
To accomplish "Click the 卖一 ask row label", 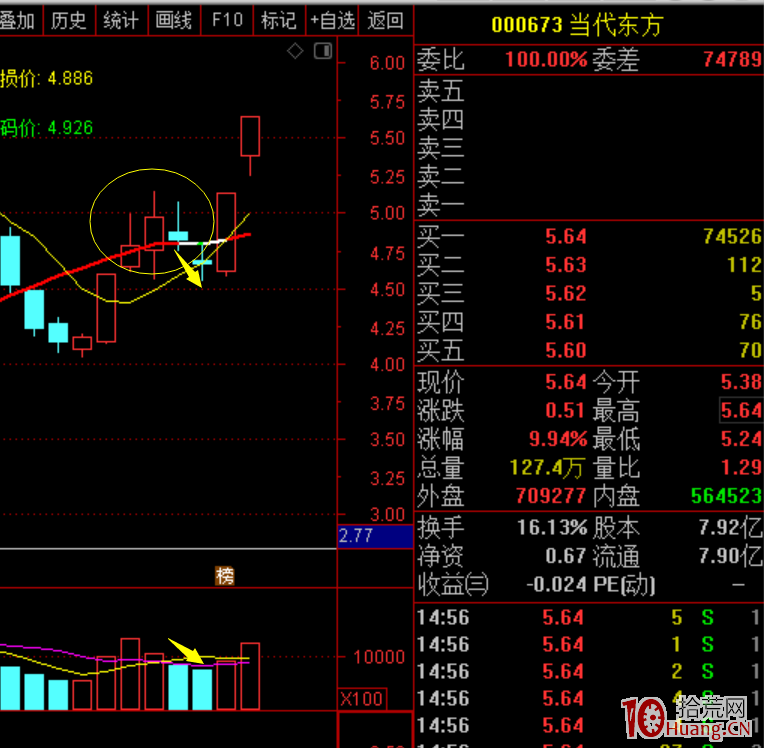I will coord(440,205).
